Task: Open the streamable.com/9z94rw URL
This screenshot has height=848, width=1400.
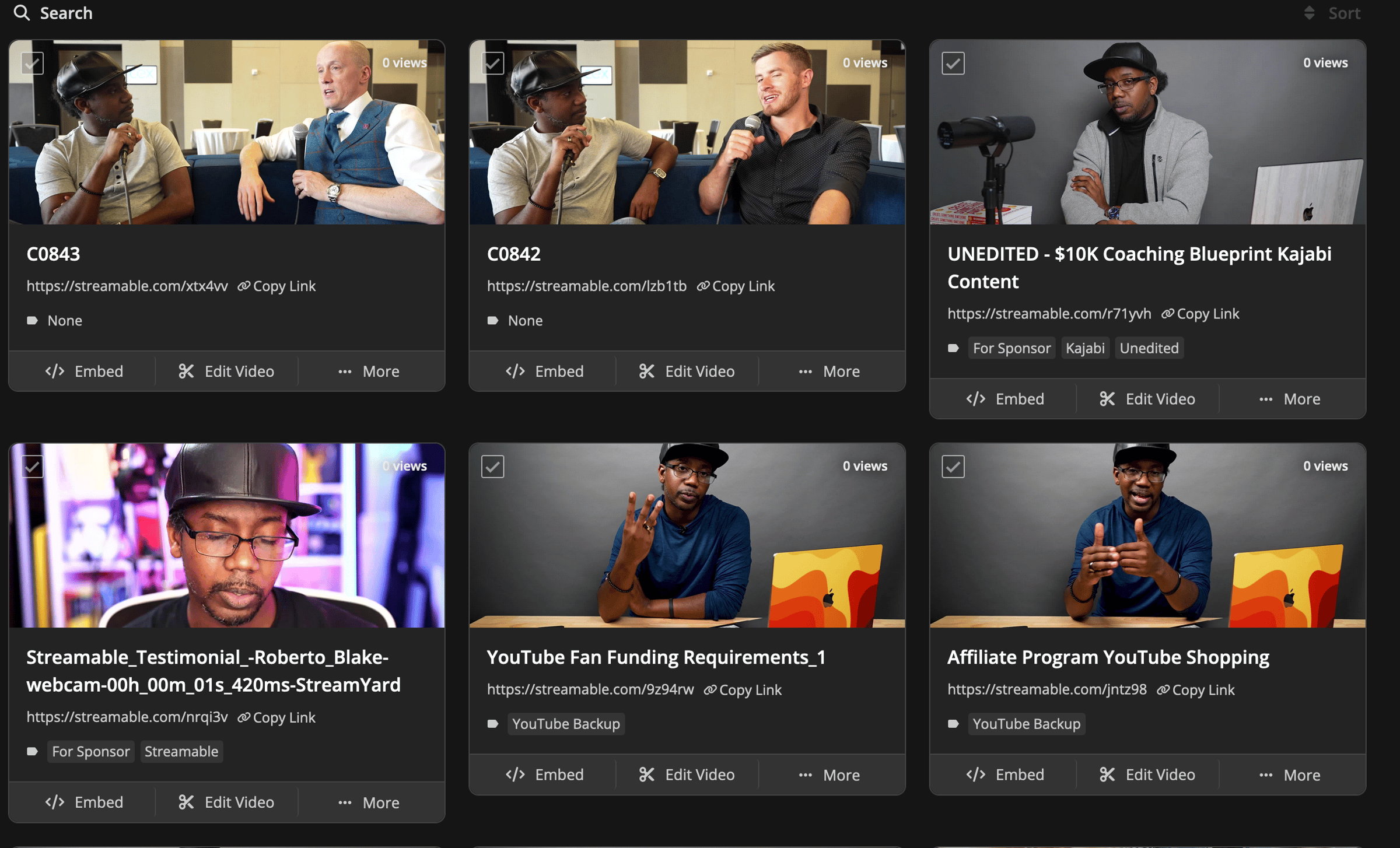Action: (590, 689)
